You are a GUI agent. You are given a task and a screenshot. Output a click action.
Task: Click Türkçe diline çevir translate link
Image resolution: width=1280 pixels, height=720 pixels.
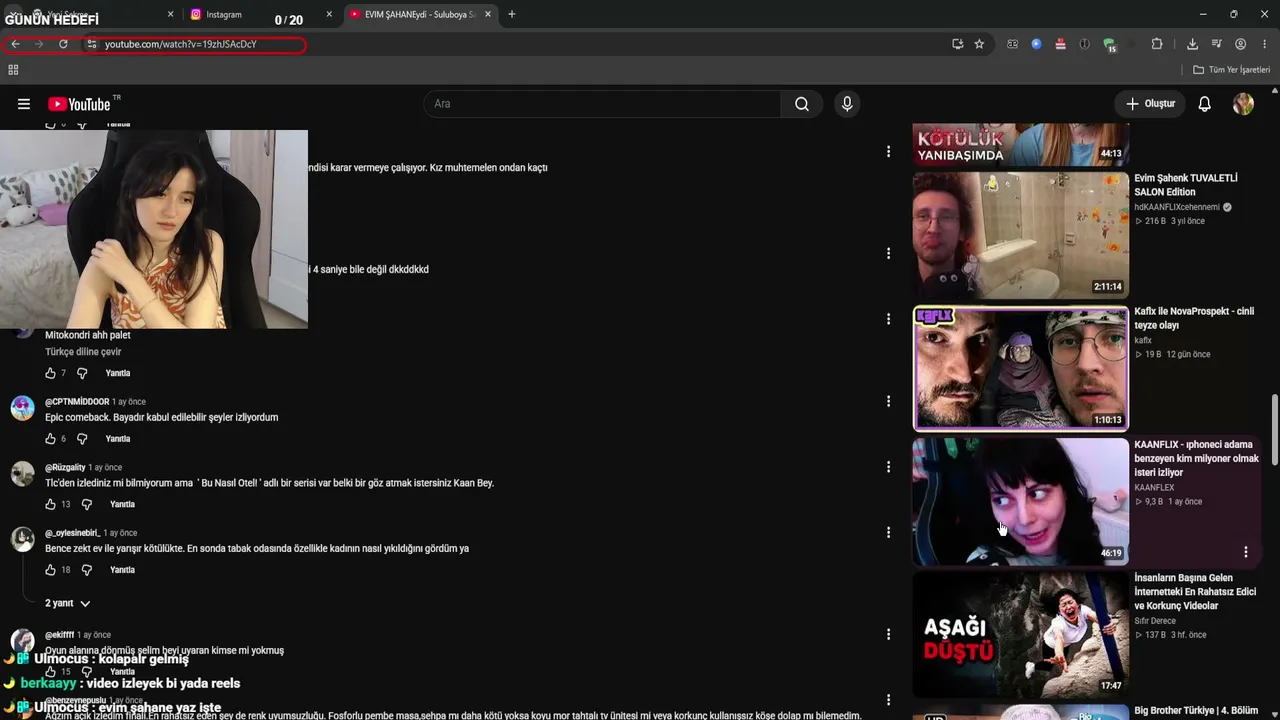[83, 352]
